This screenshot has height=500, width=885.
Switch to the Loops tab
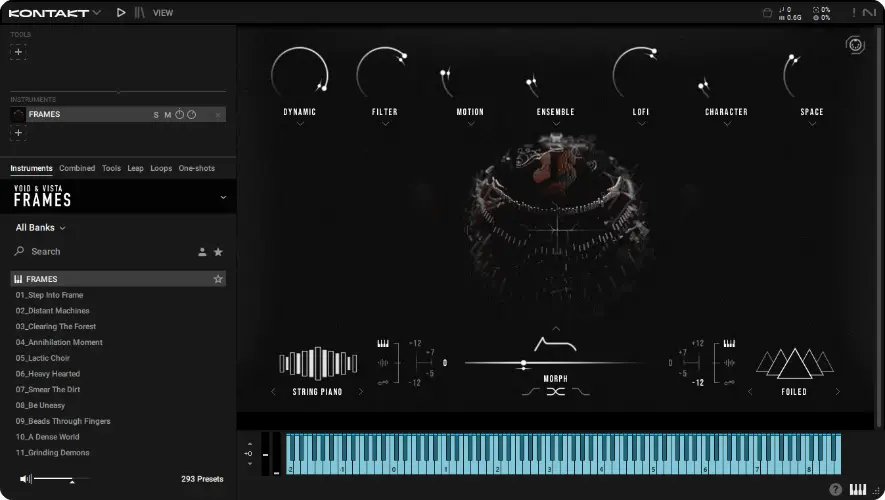(161, 168)
